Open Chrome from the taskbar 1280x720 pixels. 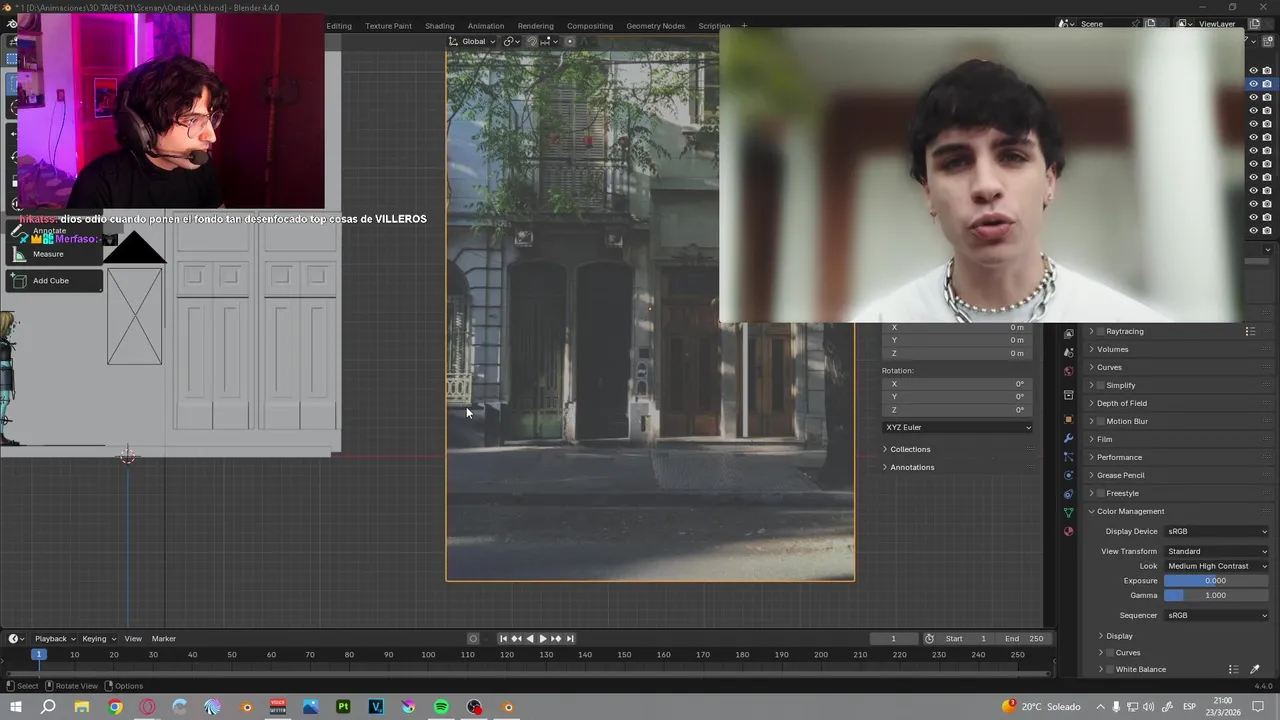pyautogui.click(x=115, y=707)
